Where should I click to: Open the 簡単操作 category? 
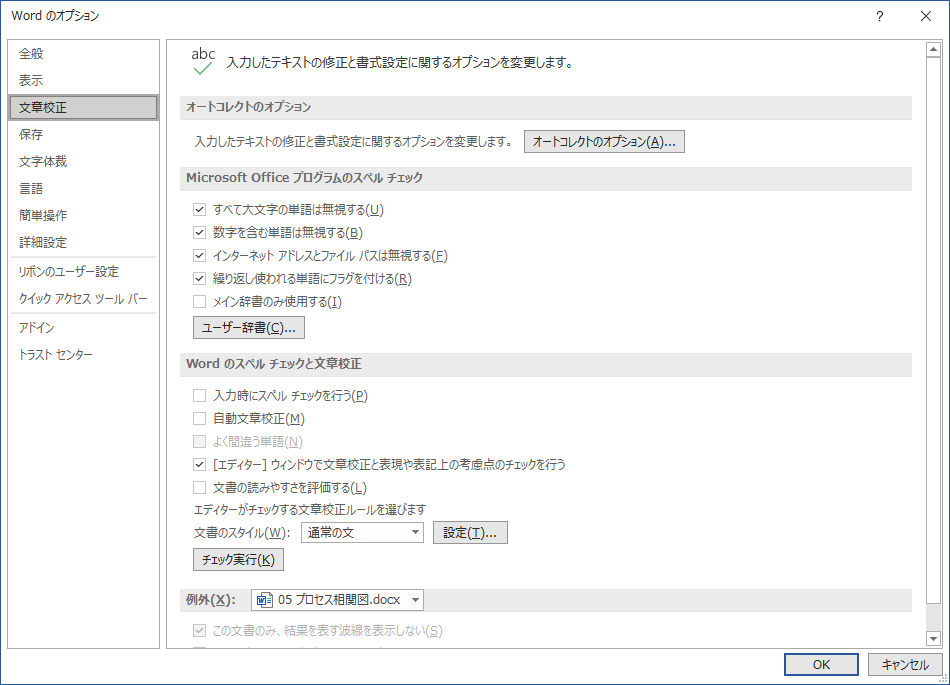pos(84,215)
